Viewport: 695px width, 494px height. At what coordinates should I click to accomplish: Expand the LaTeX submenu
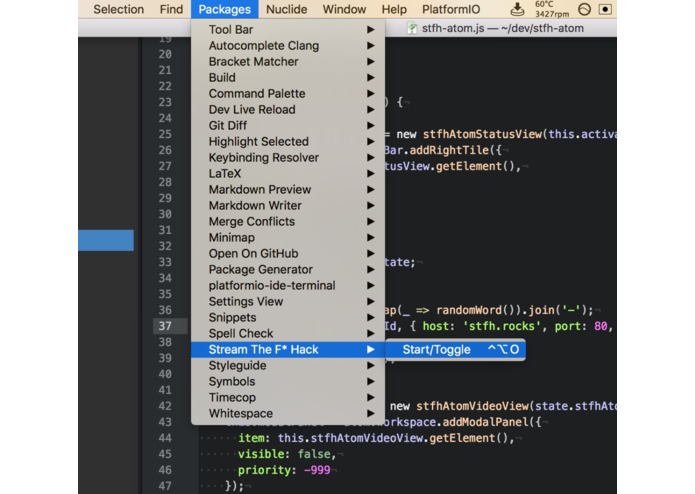(288, 173)
